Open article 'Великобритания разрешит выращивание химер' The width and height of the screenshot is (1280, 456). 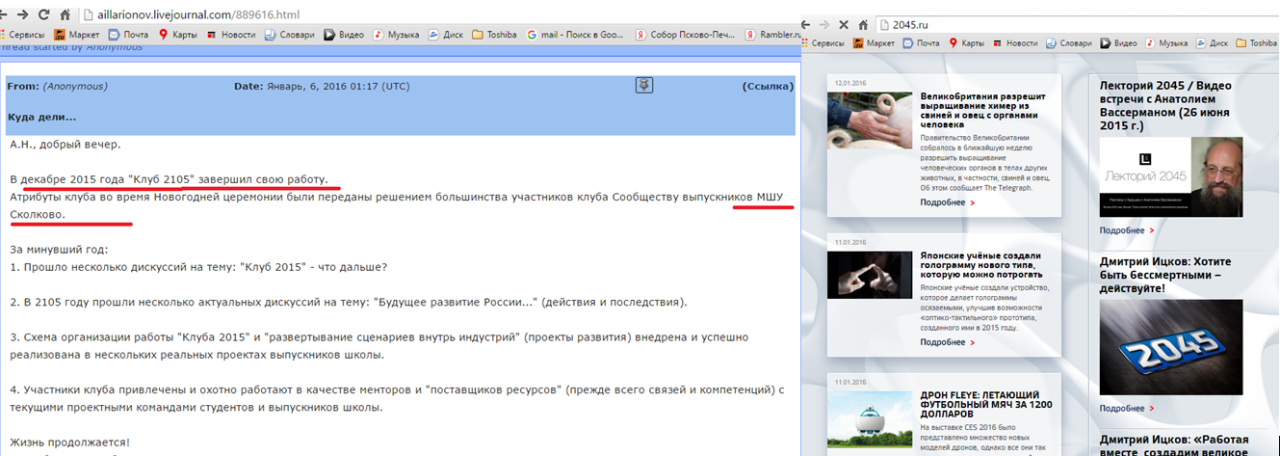(x=984, y=111)
